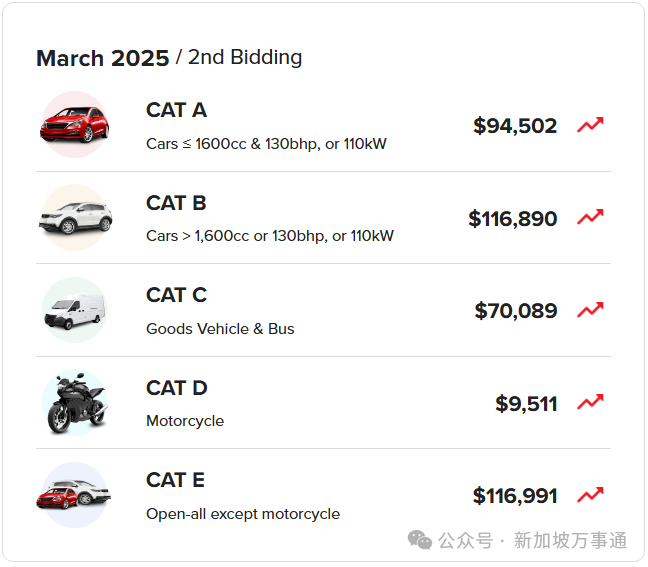Select the CAT B heading
648x567 pixels.
tap(176, 203)
